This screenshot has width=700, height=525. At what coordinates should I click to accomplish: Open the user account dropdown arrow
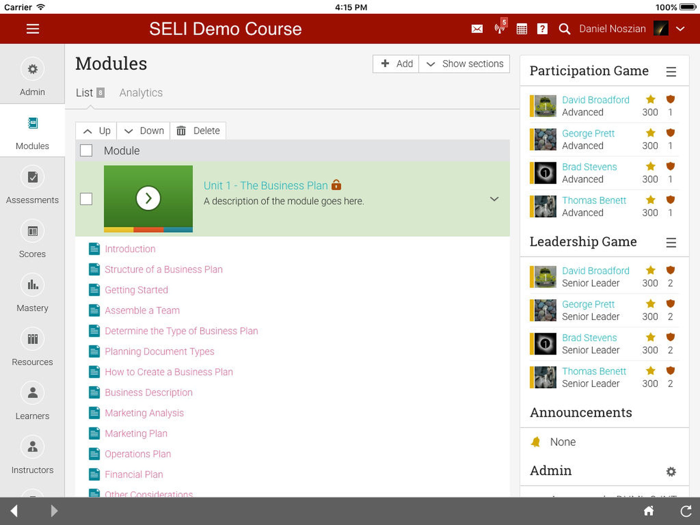coord(680,29)
